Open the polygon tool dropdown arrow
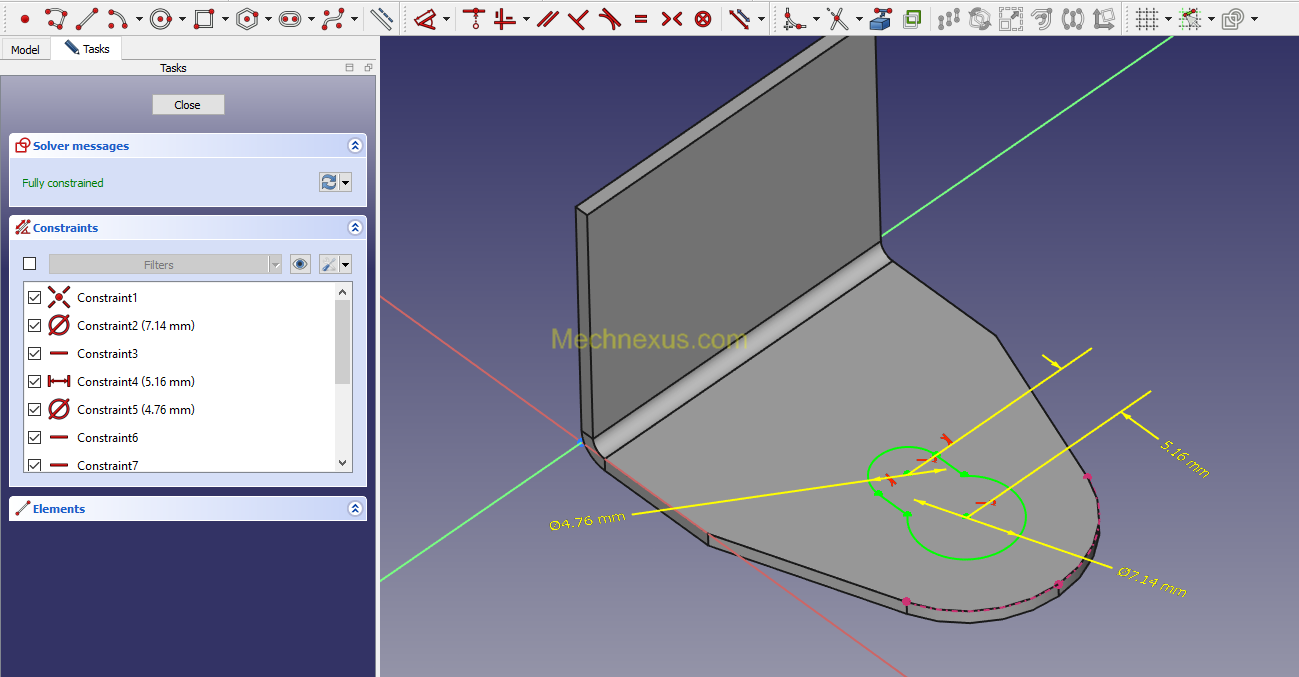This screenshot has height=677, width=1299. 268,19
